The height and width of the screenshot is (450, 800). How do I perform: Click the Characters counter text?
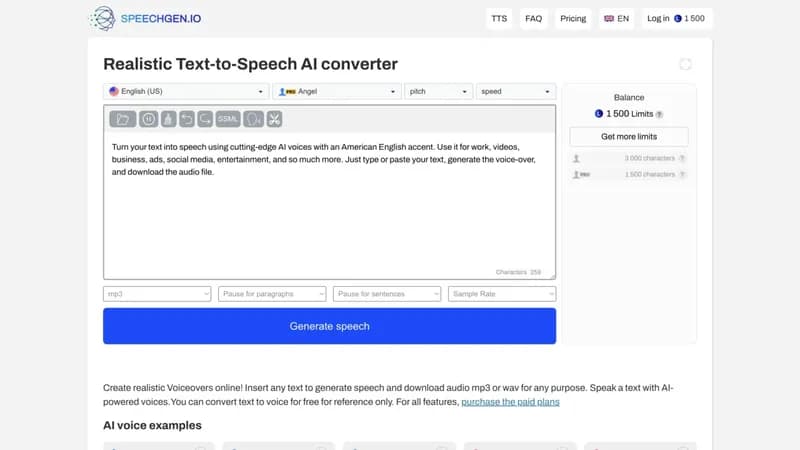pos(518,272)
